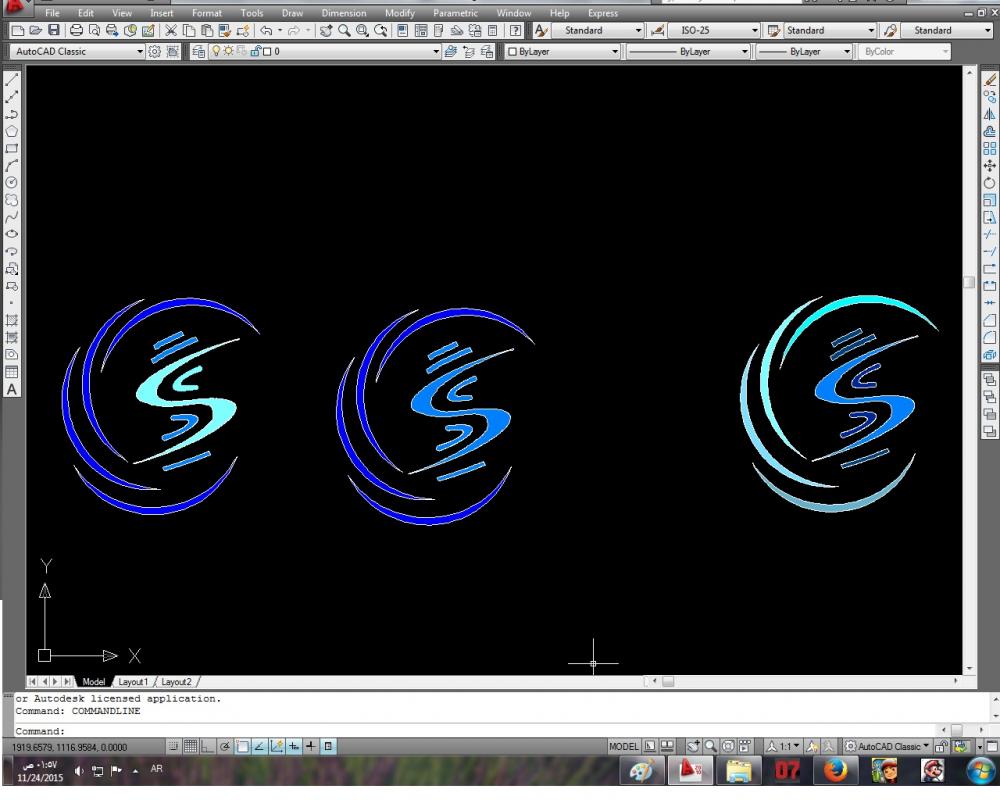Open the Dimension menu

(344, 13)
